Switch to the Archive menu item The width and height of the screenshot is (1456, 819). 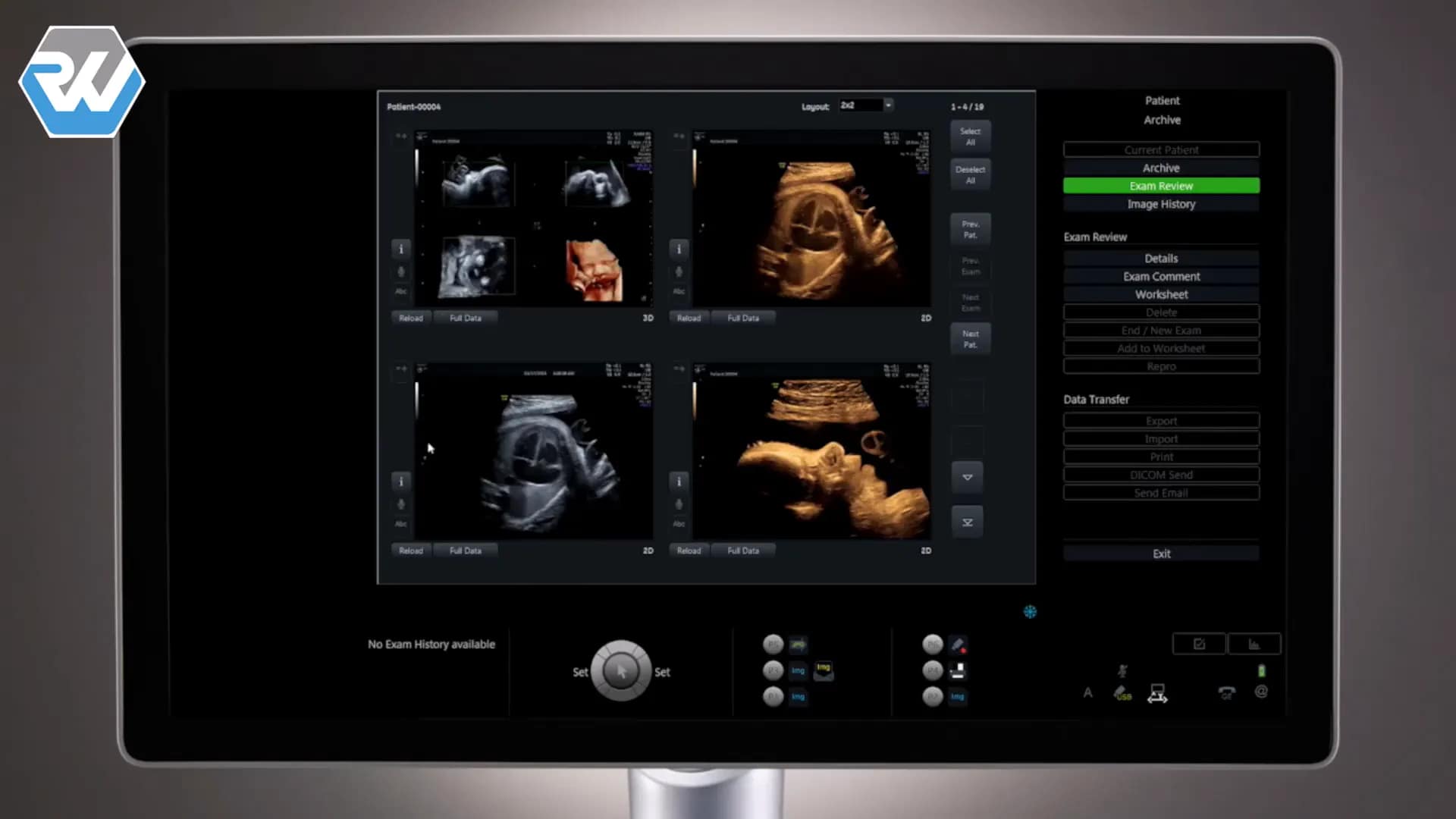coord(1161,168)
